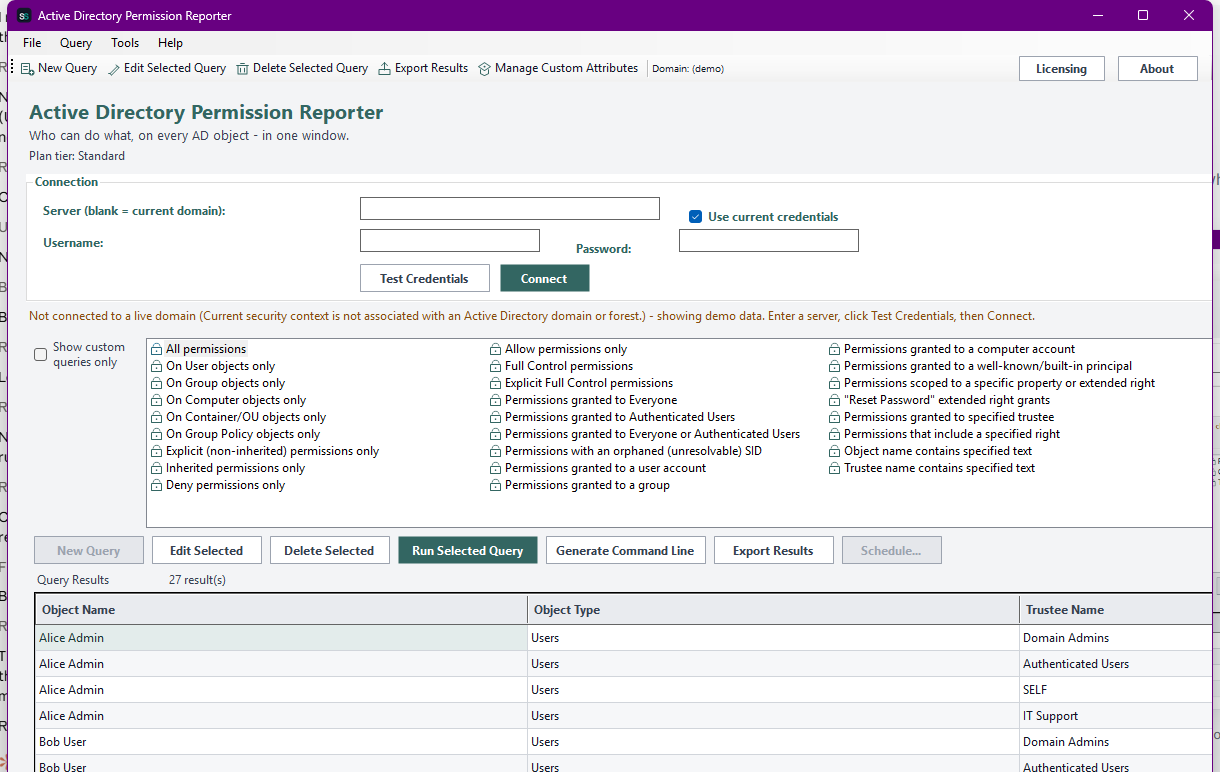Click the Export Results button below query list
Image resolution: width=1220 pixels, height=772 pixels.
[773, 551]
